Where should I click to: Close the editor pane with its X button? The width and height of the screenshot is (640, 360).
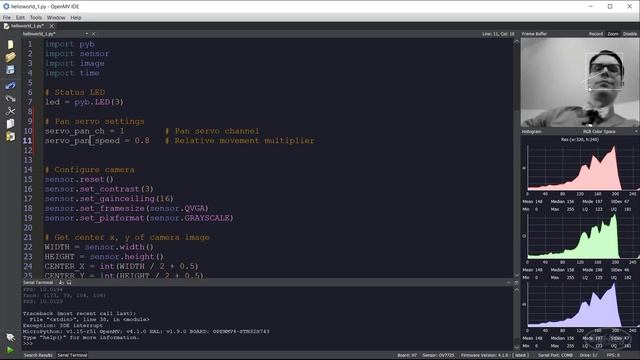pyautogui.click(x=93, y=34)
